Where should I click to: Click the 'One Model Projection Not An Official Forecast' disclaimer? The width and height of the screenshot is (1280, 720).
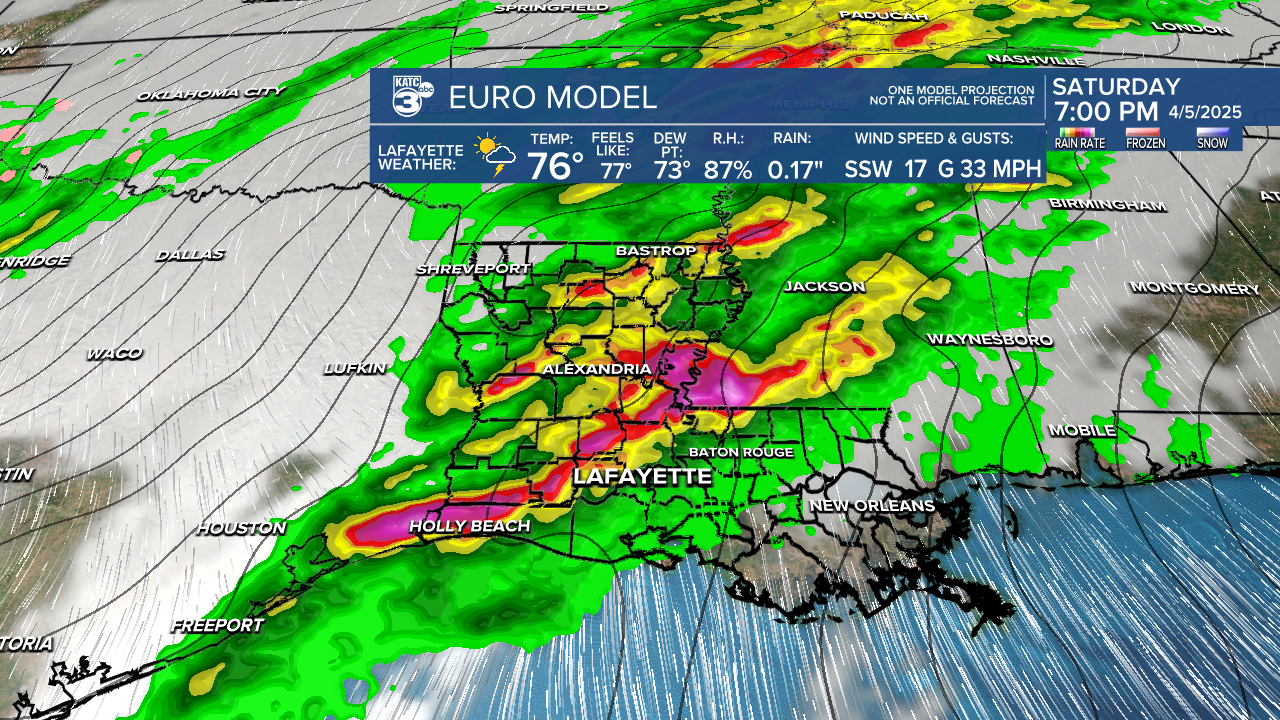tap(953, 95)
